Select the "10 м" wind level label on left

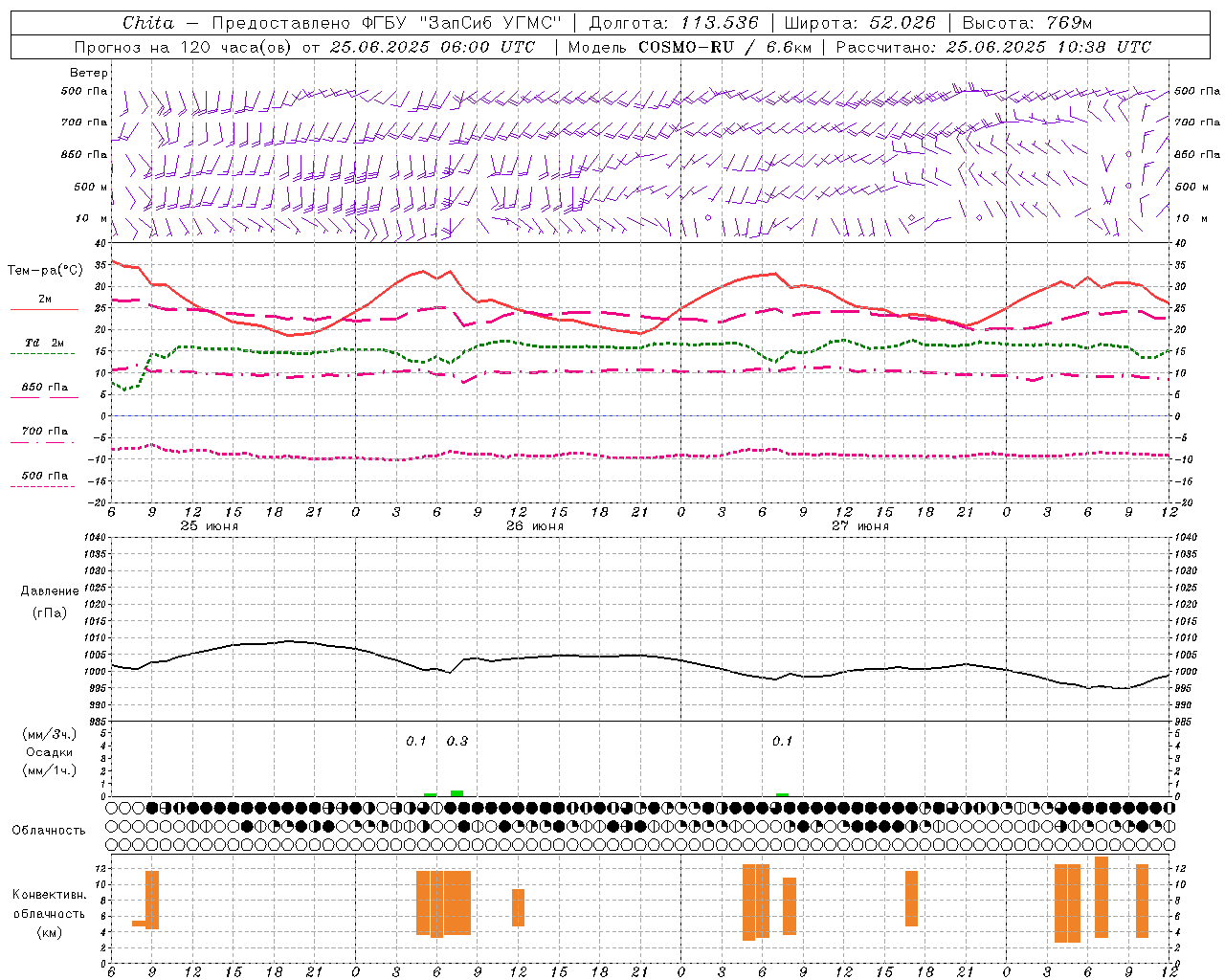tap(92, 218)
